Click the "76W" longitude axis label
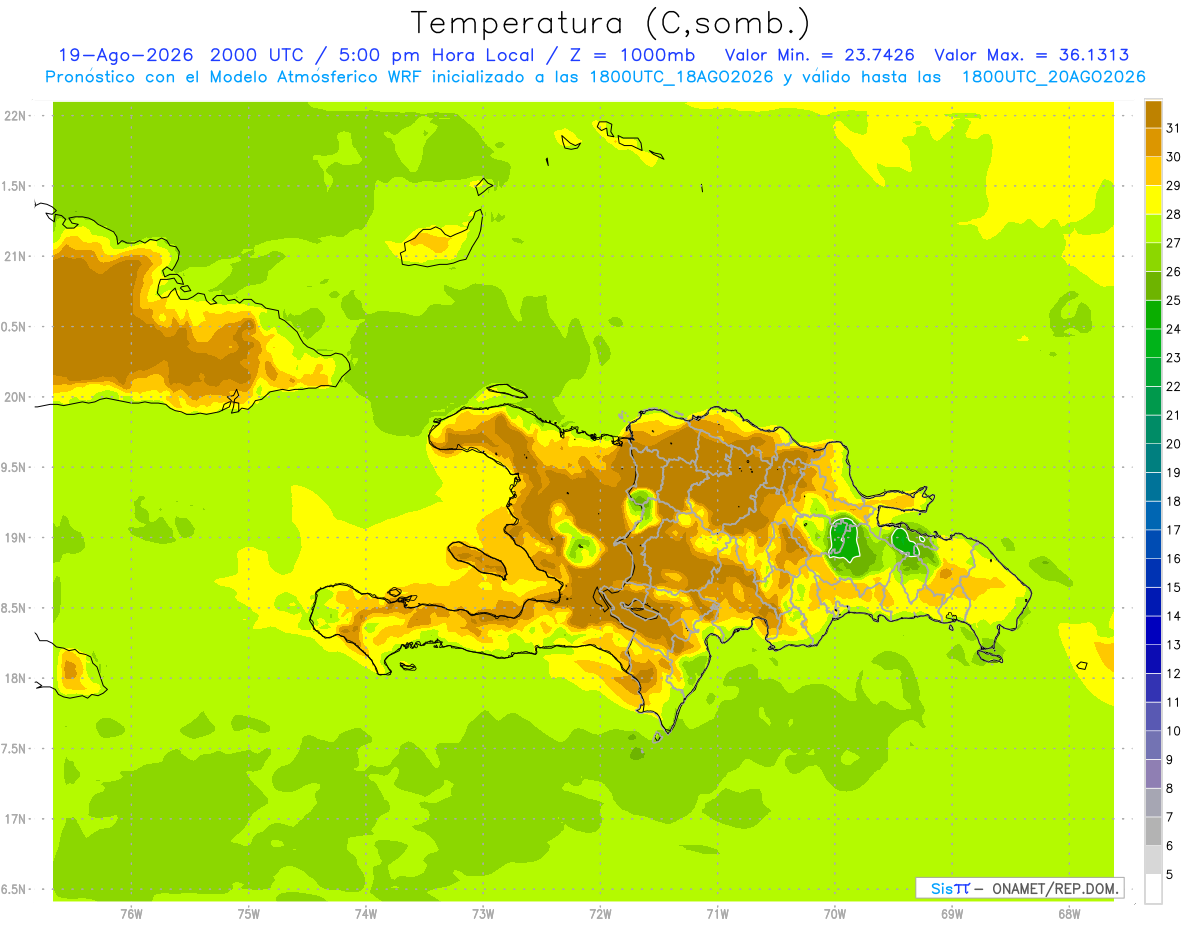This screenshot has width=1200, height=927. point(131,913)
